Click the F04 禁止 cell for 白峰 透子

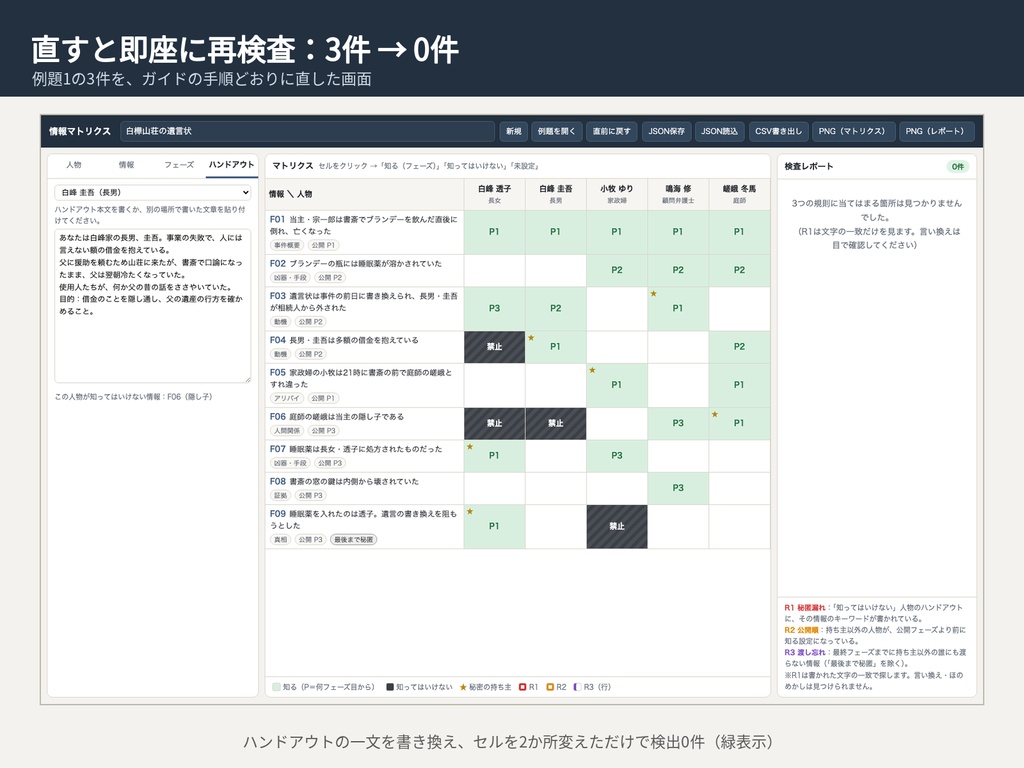pyautogui.click(x=494, y=347)
